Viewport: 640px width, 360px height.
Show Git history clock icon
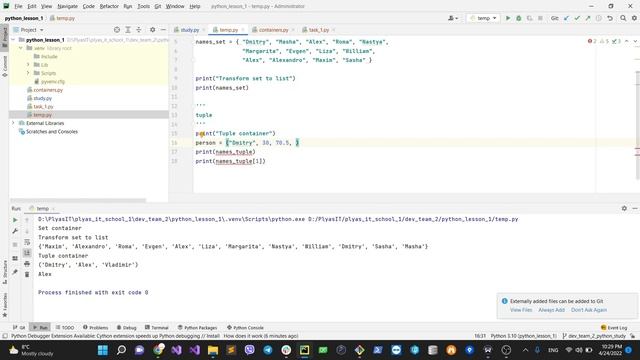click(599, 18)
